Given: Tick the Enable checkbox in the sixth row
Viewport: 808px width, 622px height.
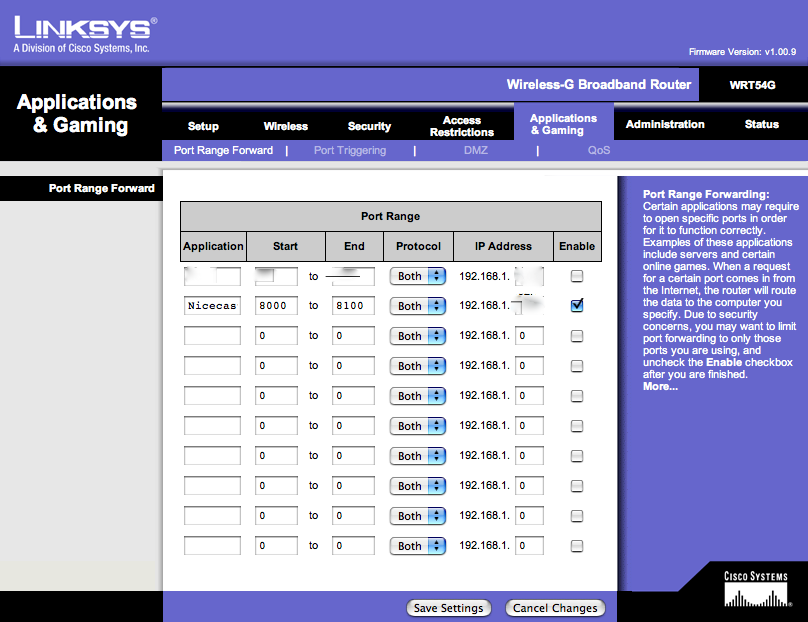Looking at the screenshot, I should tap(577, 426).
